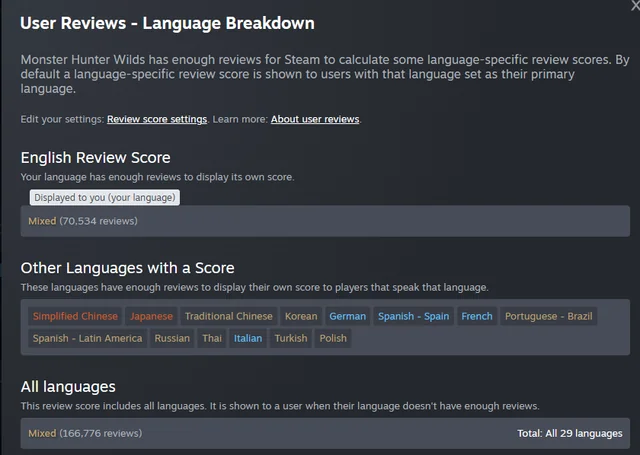
Task: Select the Italian language tag
Action: tap(248, 338)
